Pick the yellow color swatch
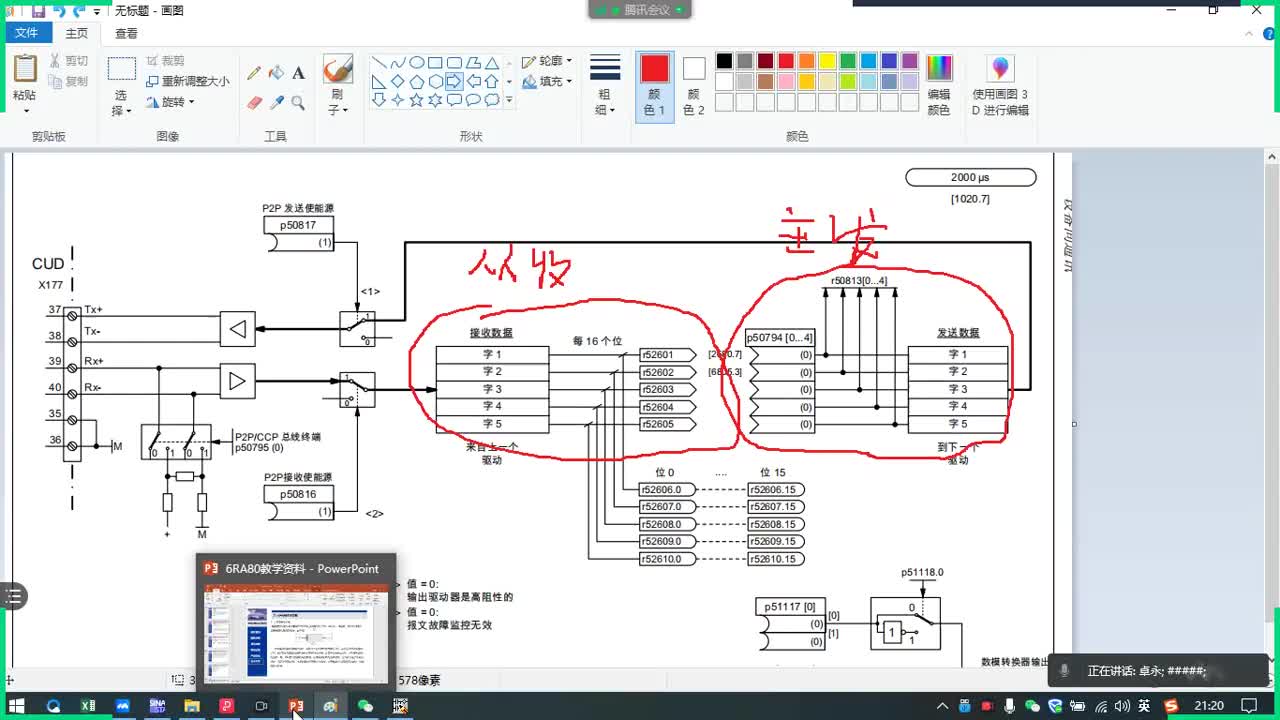Screen dimensions: 1280x720 (827, 61)
